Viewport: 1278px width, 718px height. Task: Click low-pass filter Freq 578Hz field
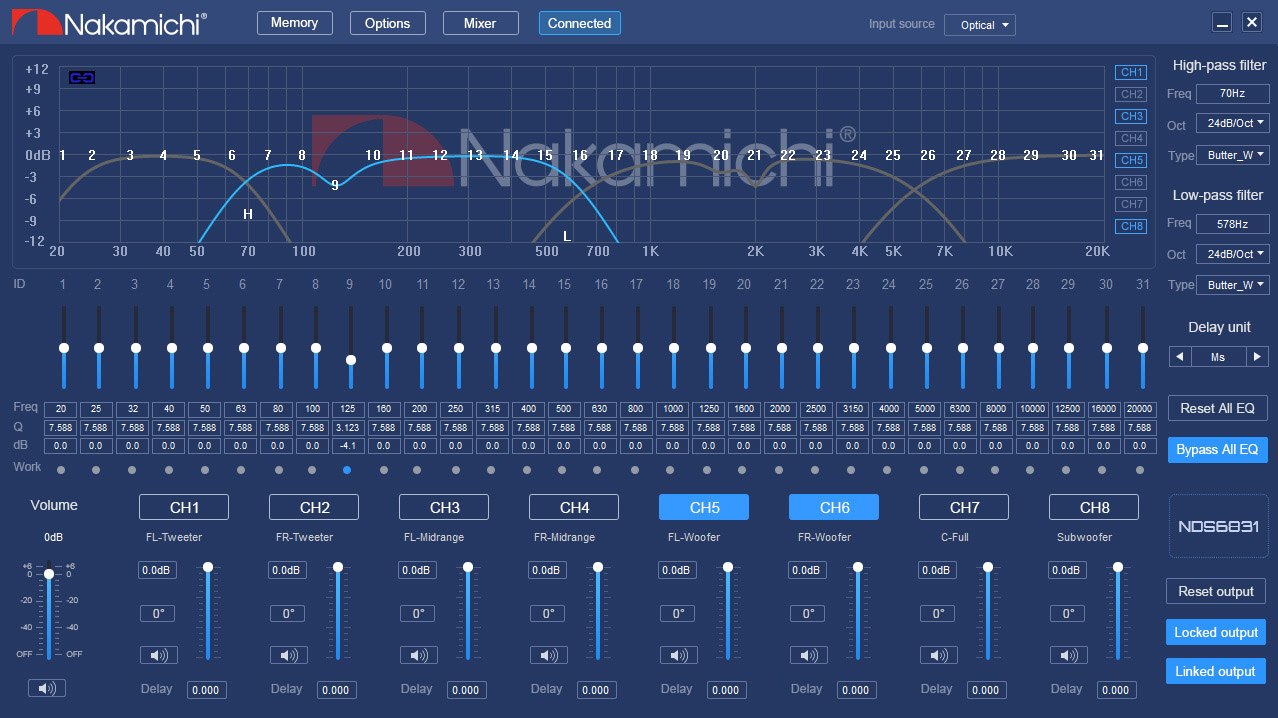click(1233, 223)
